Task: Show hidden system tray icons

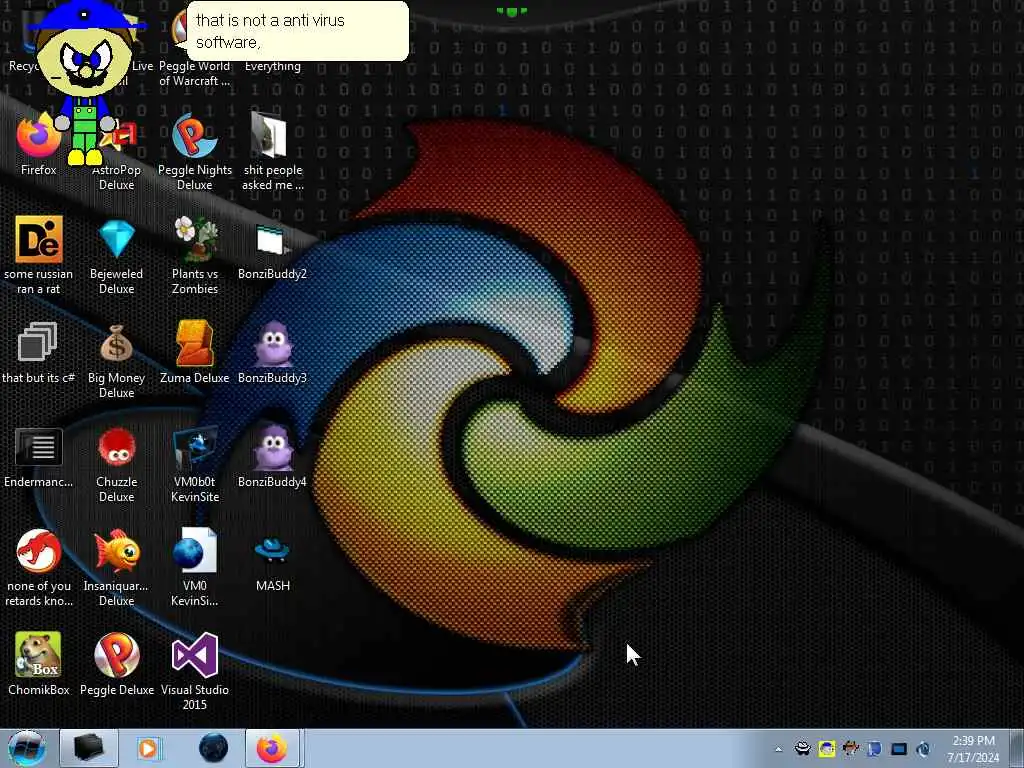Action: 778,749
